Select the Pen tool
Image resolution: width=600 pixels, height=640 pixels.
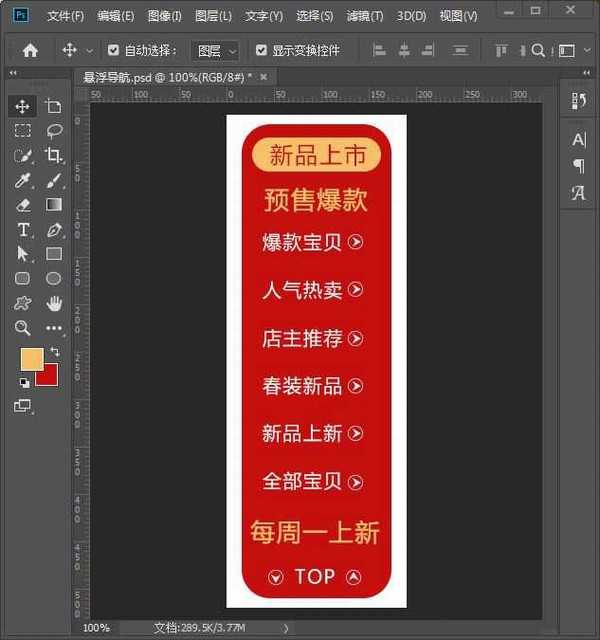(x=54, y=229)
